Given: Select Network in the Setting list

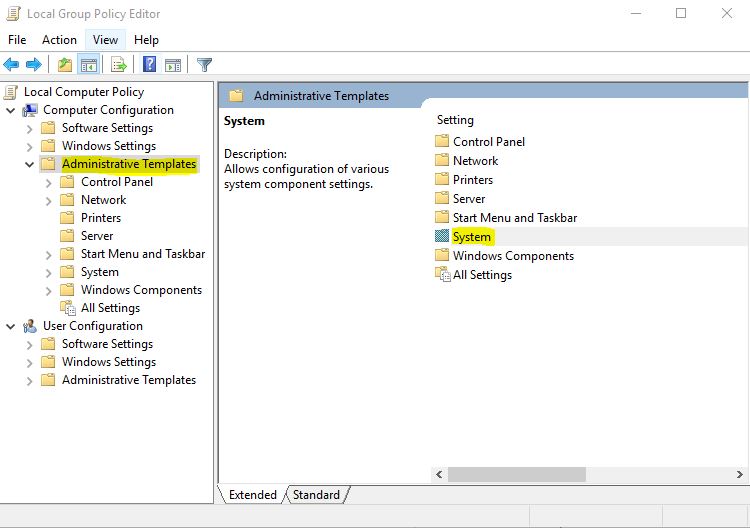Looking at the screenshot, I should [475, 161].
